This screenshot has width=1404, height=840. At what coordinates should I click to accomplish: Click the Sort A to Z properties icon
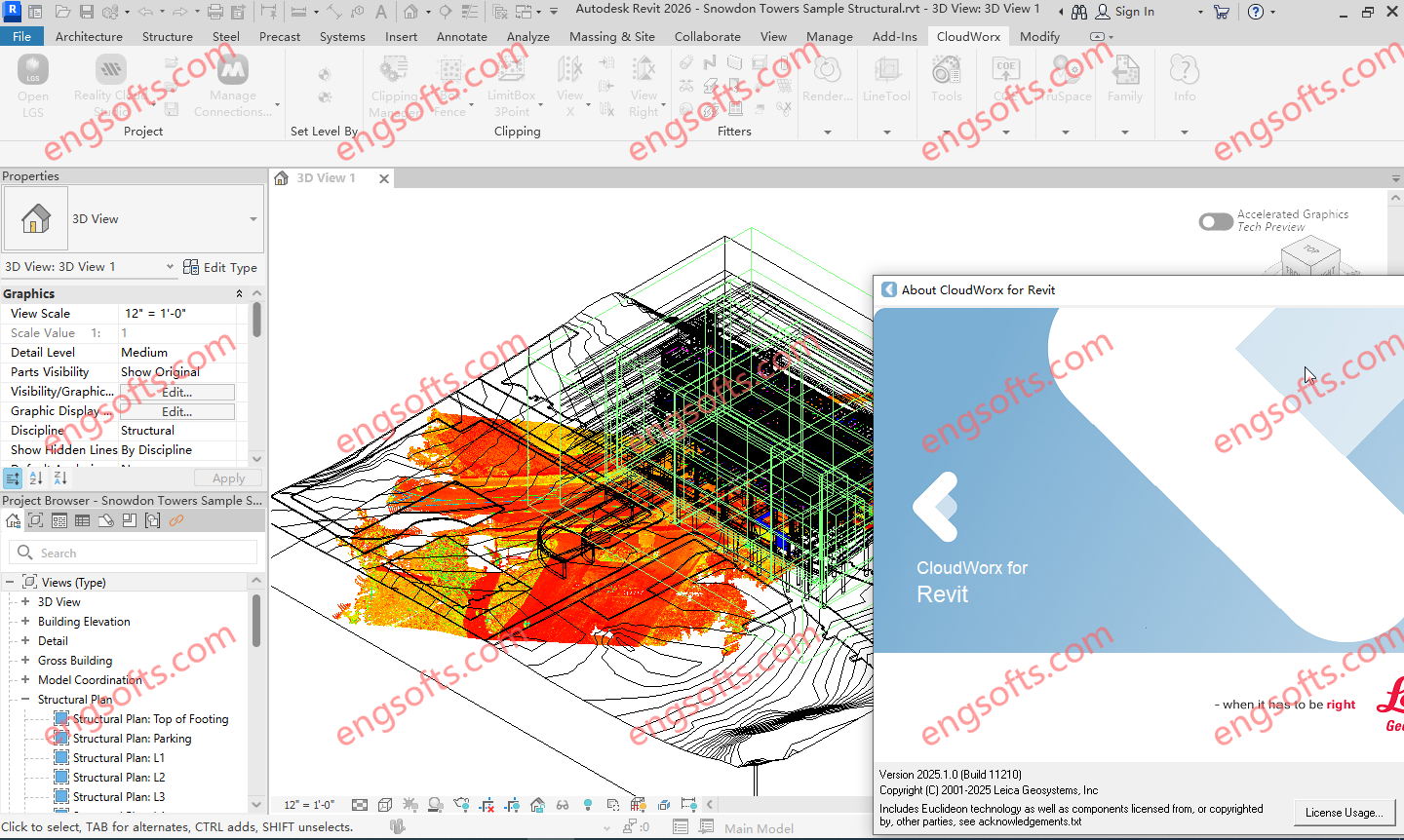coord(37,477)
